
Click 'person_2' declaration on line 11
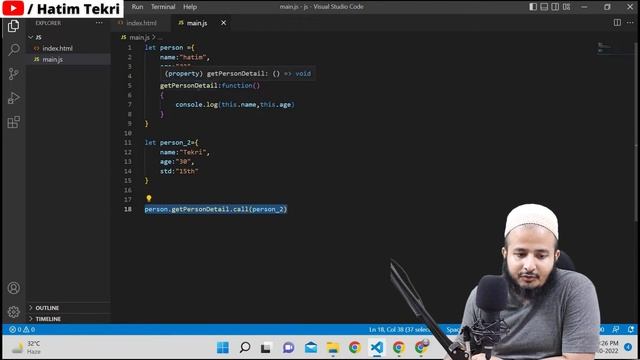click(176, 143)
